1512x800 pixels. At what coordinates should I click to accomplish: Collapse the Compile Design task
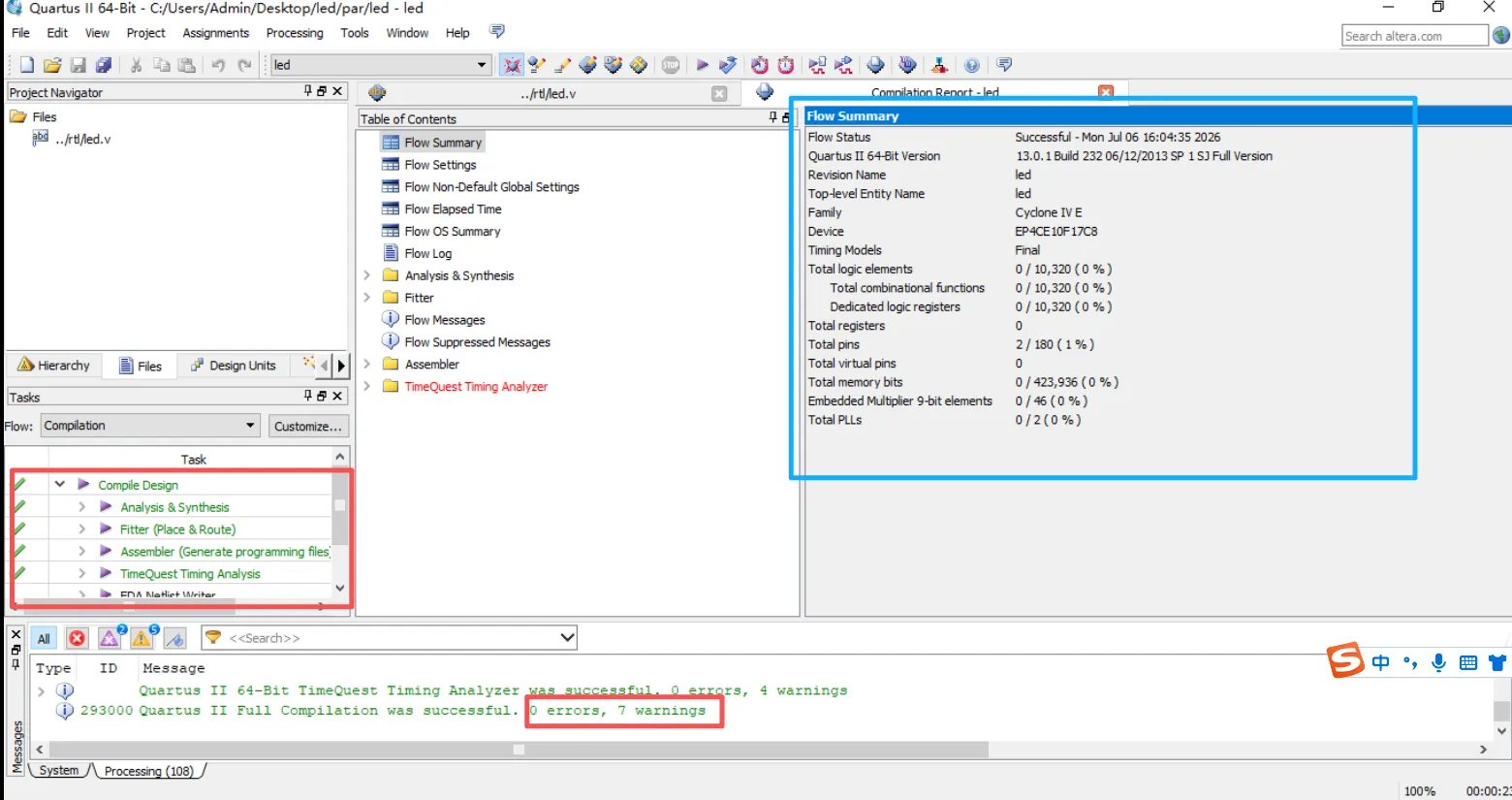tap(60, 484)
